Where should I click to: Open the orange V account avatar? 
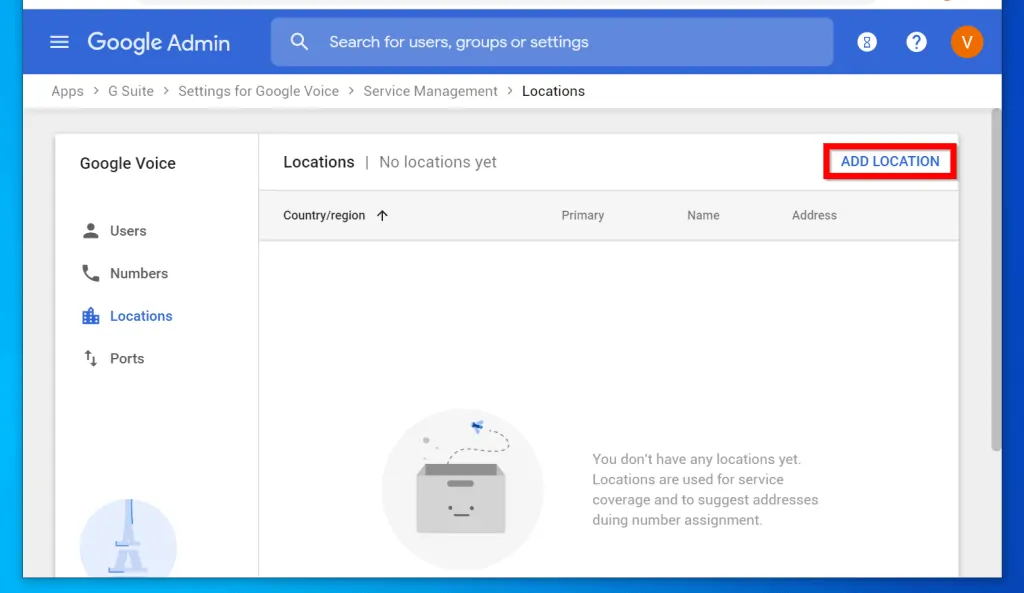point(966,42)
